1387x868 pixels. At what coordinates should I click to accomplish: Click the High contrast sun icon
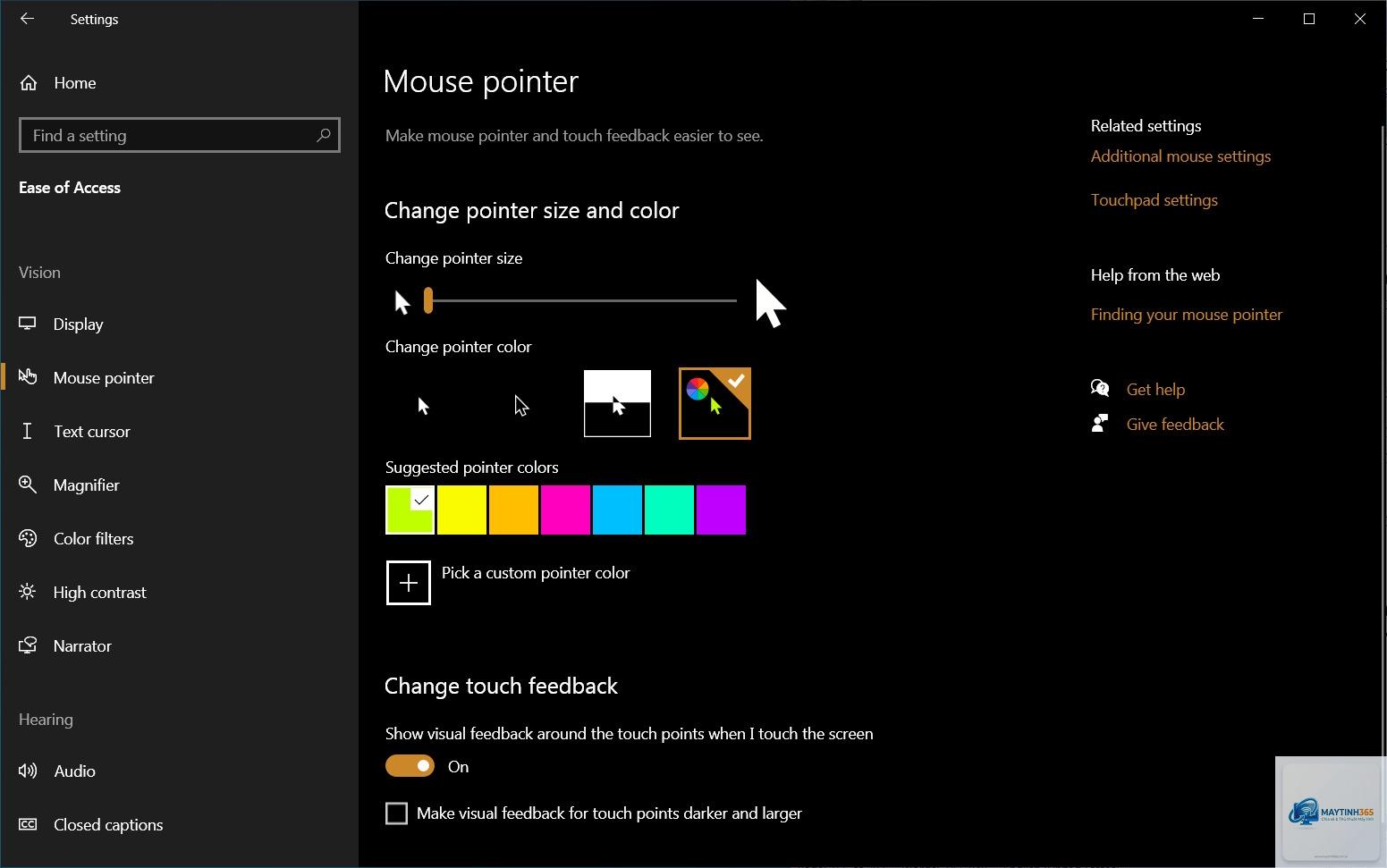[28, 592]
